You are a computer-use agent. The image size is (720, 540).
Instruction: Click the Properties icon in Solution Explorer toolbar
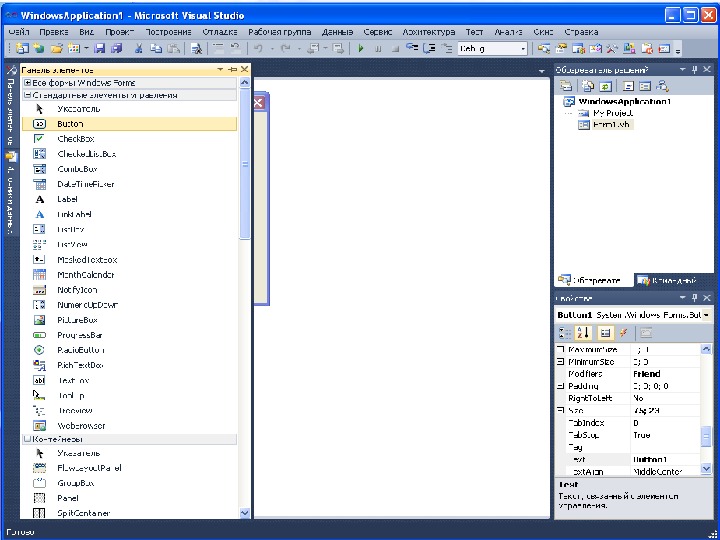(566, 86)
